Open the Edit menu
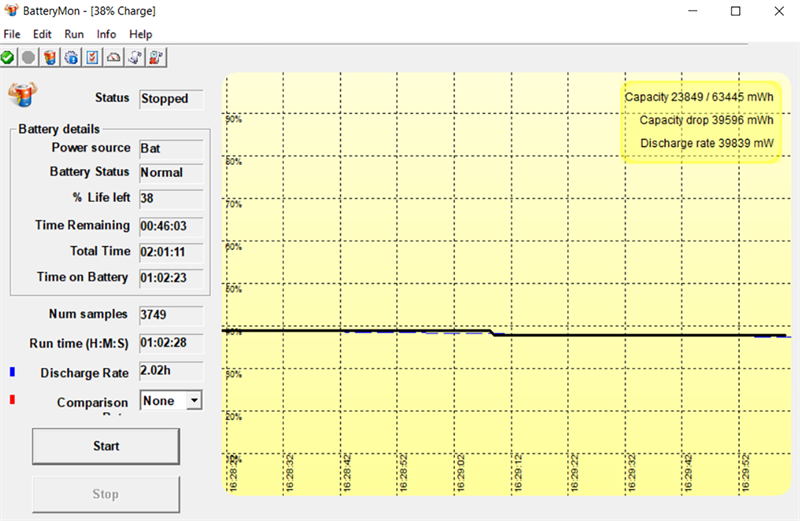The width and height of the screenshot is (800, 521). [42, 34]
